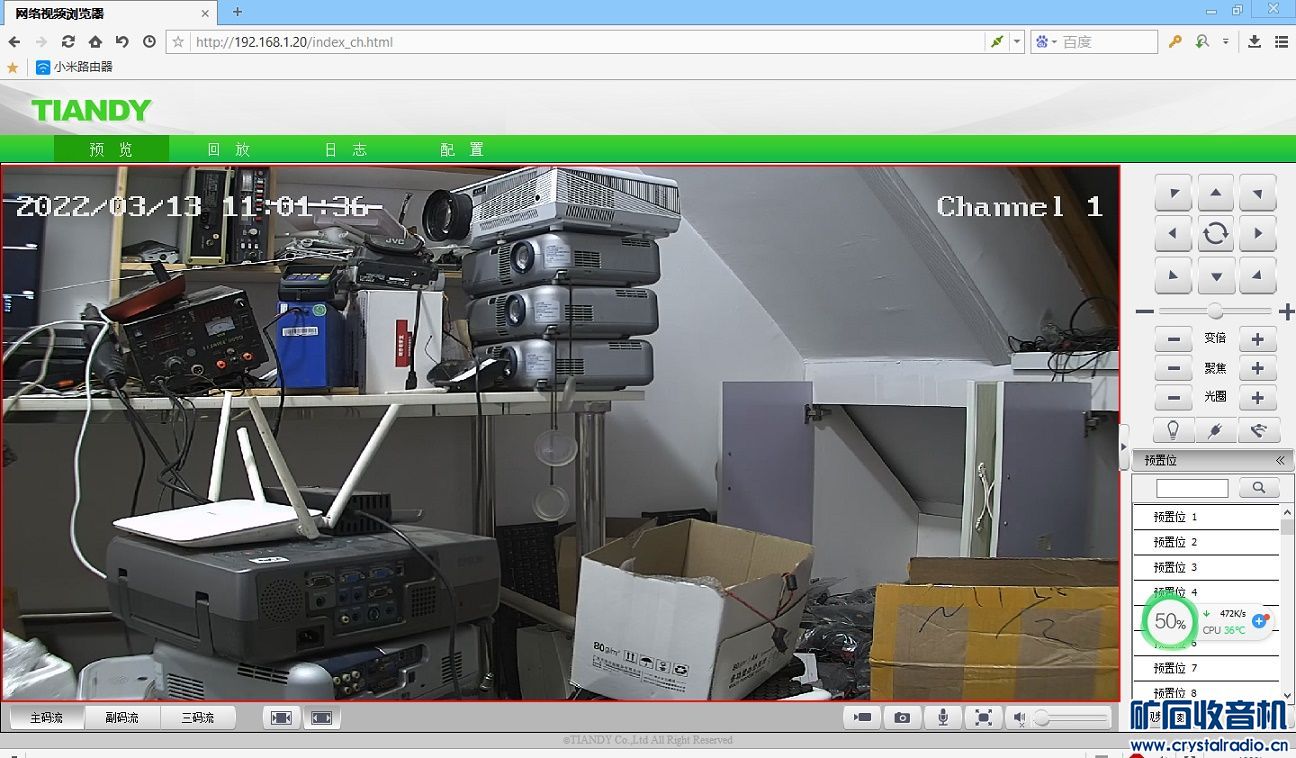Open the 回放 playback tab
This screenshot has width=1296, height=758.
[x=229, y=149]
